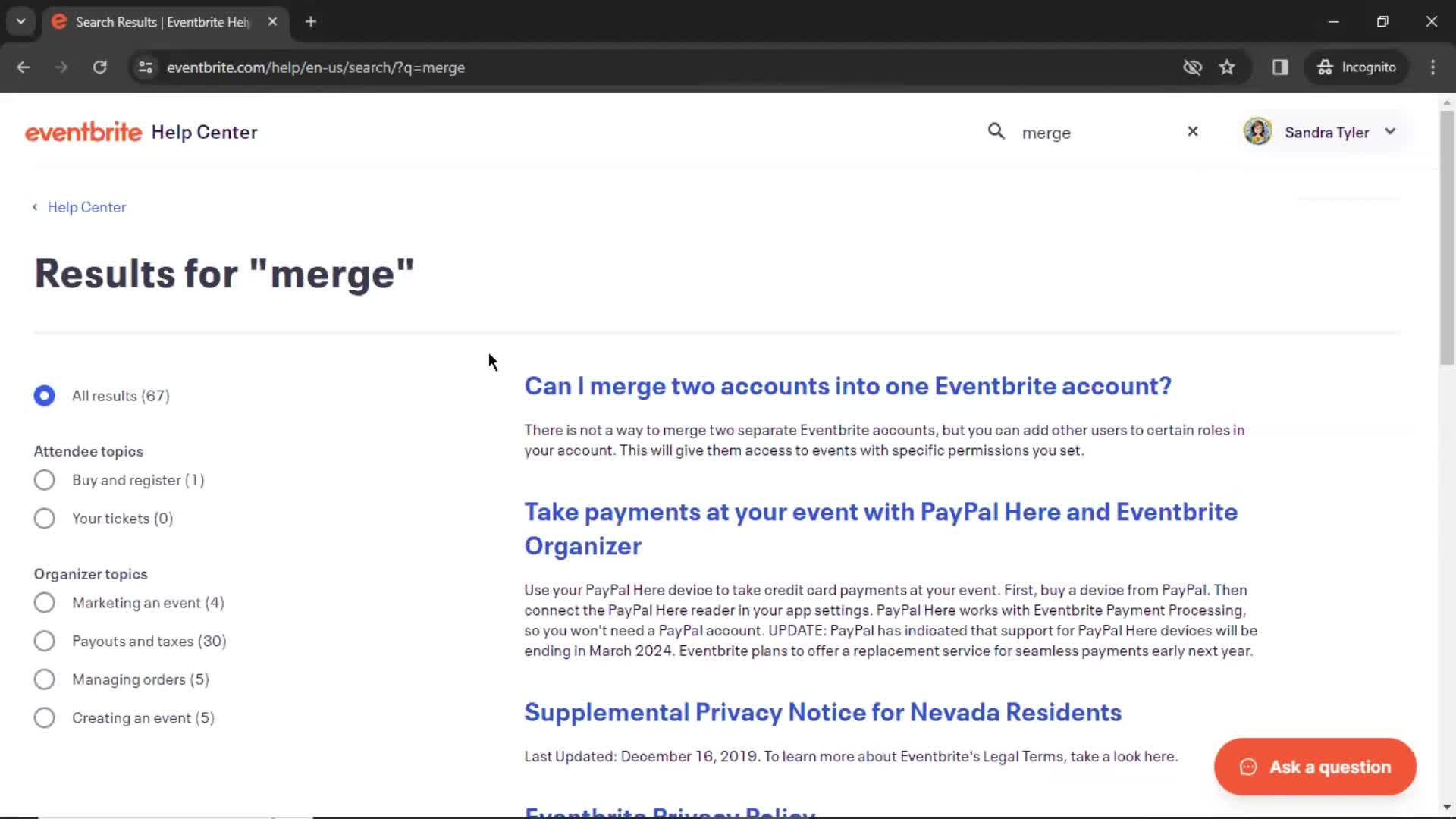Select Your tickets filter
Viewport: 1456px width, 819px height.
tap(44, 519)
